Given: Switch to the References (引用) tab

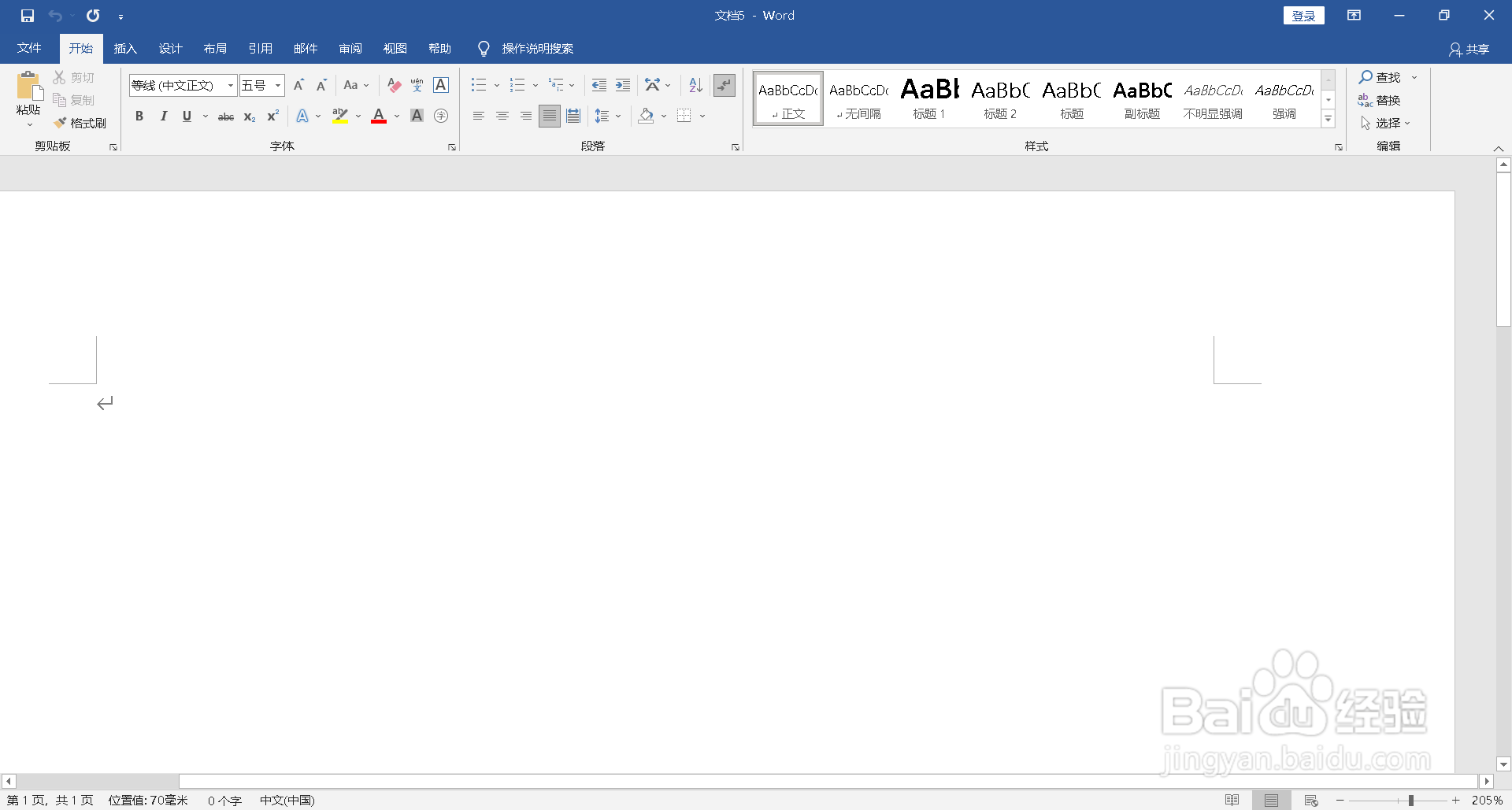Looking at the screenshot, I should (x=260, y=49).
